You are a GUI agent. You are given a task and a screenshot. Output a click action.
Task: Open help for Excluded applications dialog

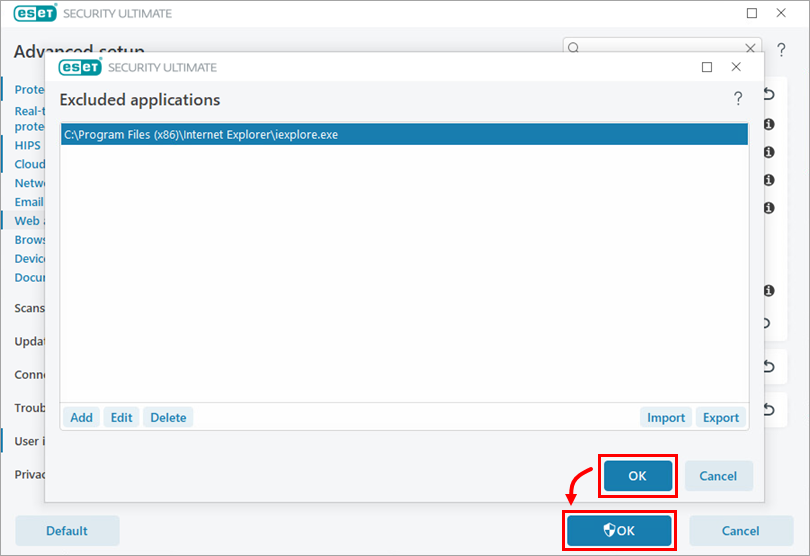coord(738,98)
